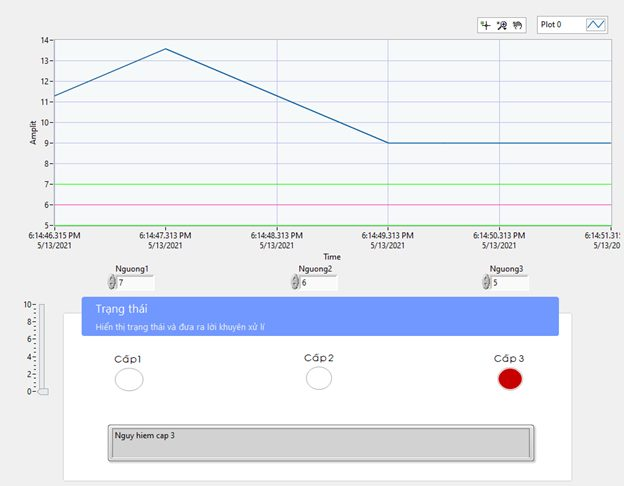Click the vertical slider track near 10
This screenshot has height=486, width=624.
coord(42,307)
